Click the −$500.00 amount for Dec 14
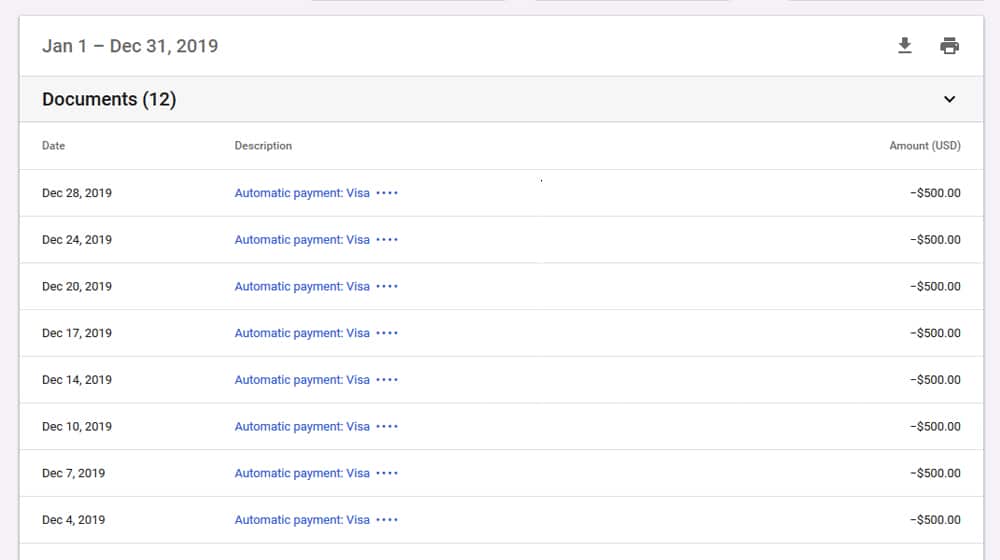 tap(935, 379)
